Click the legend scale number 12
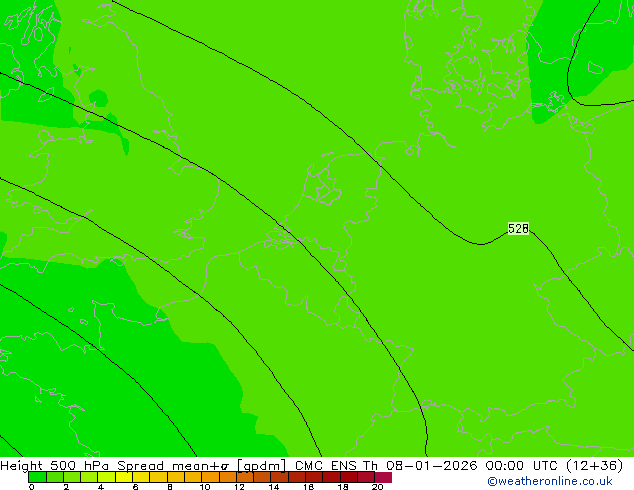This screenshot has width=634, height=490. (x=239, y=487)
